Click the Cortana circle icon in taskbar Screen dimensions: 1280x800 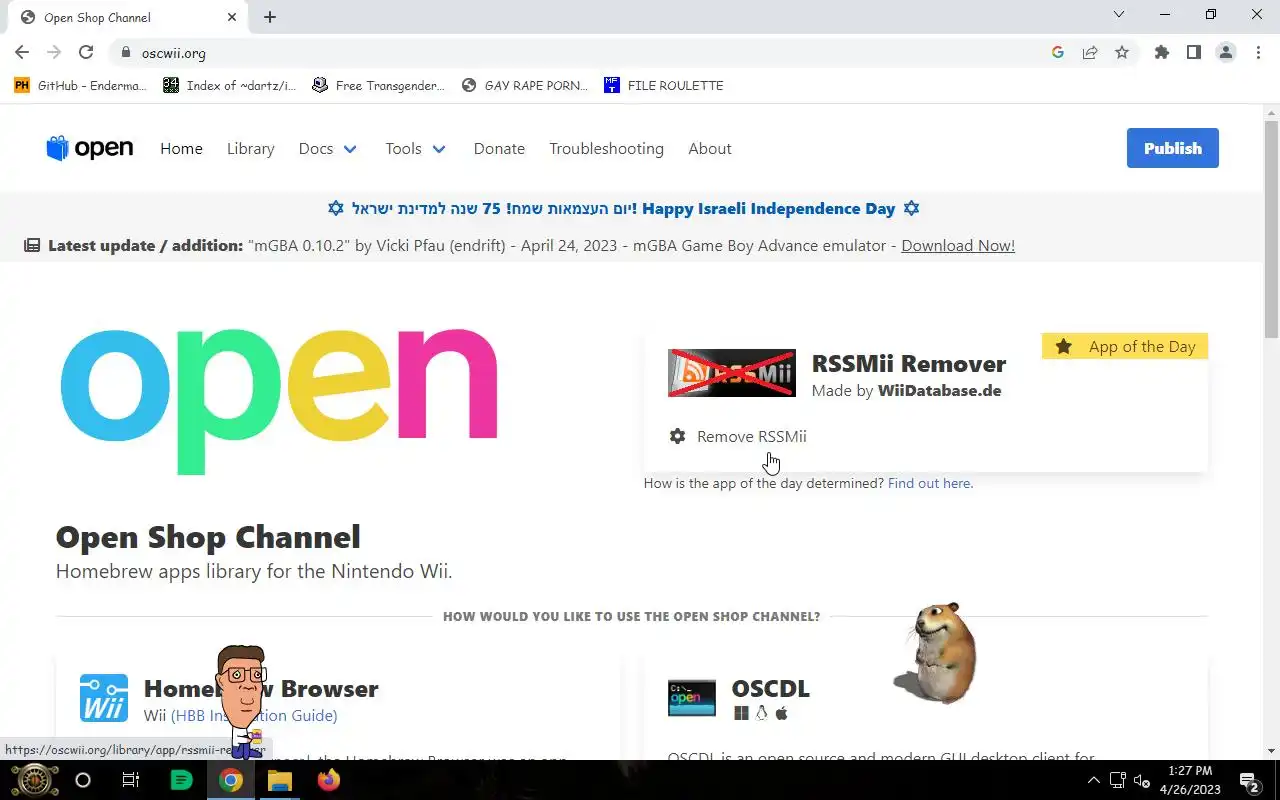click(83, 780)
